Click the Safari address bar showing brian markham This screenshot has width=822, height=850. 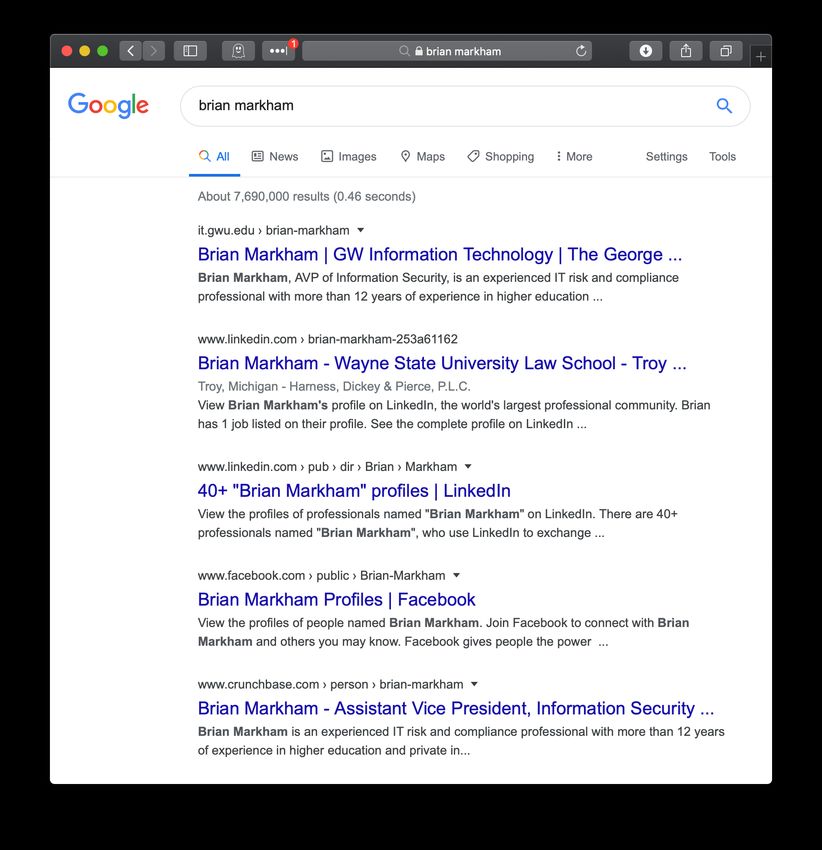(447, 51)
